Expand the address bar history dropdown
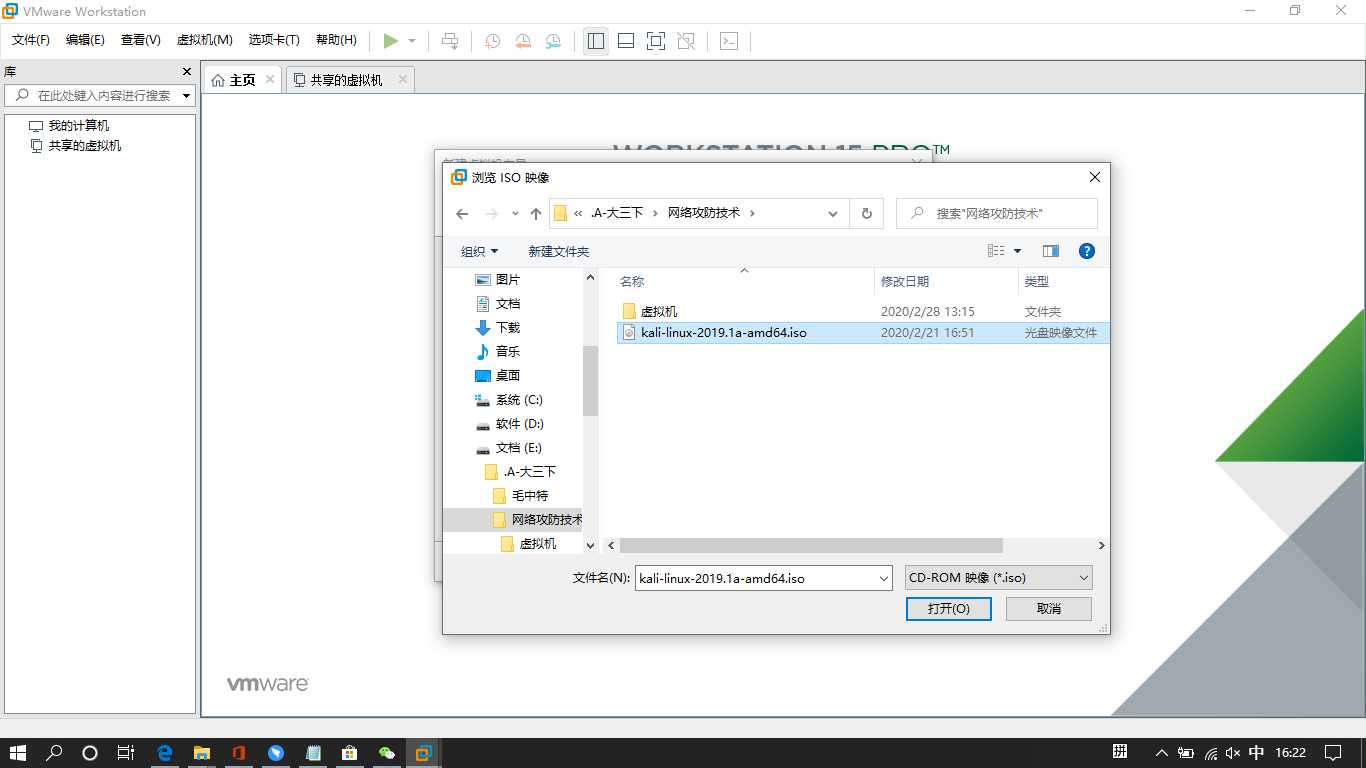Screen dimensions: 1366x768 point(833,213)
